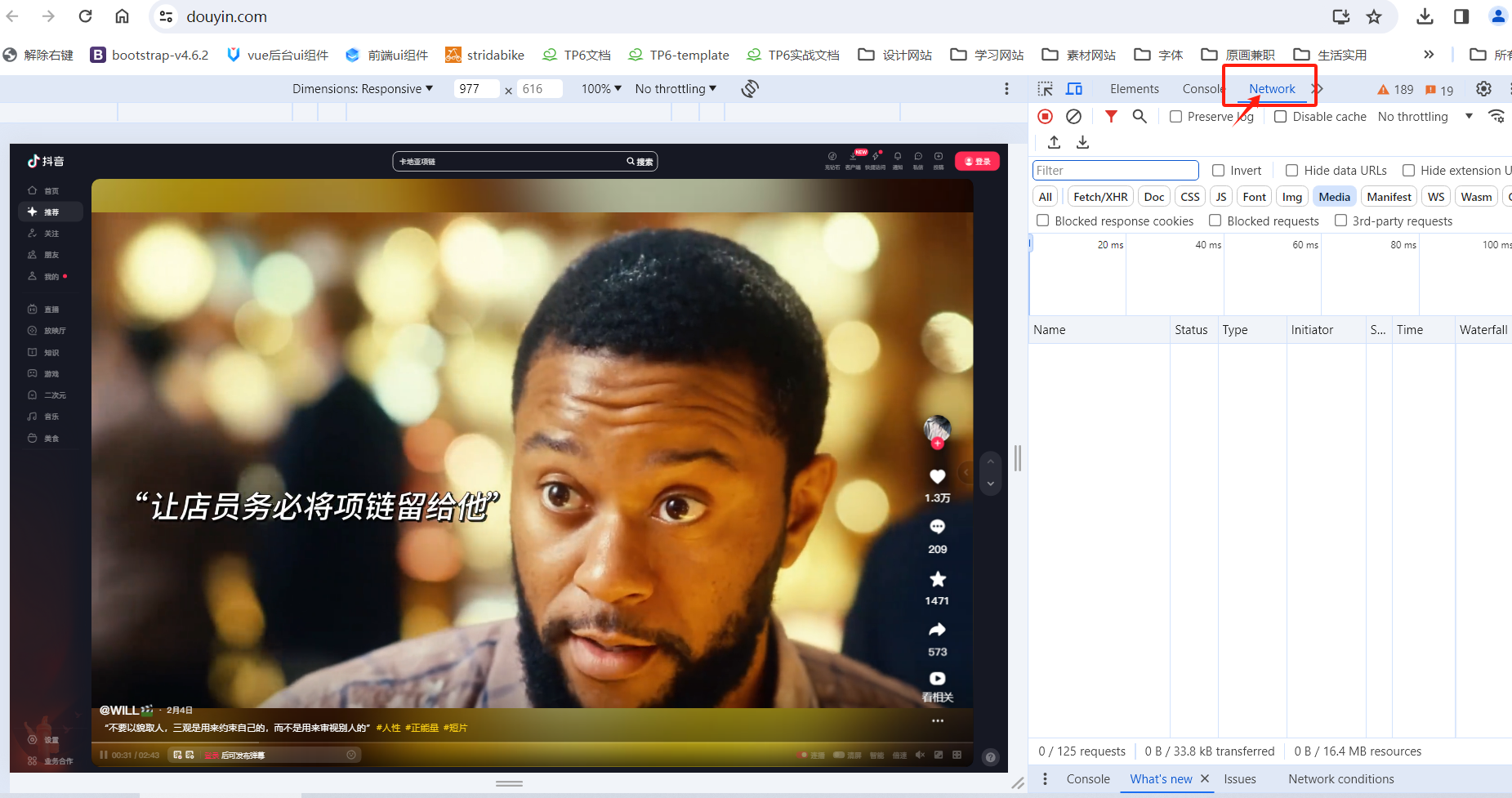Click the 充钻石 recharge icon
The height and width of the screenshot is (798, 1512).
[x=832, y=156]
